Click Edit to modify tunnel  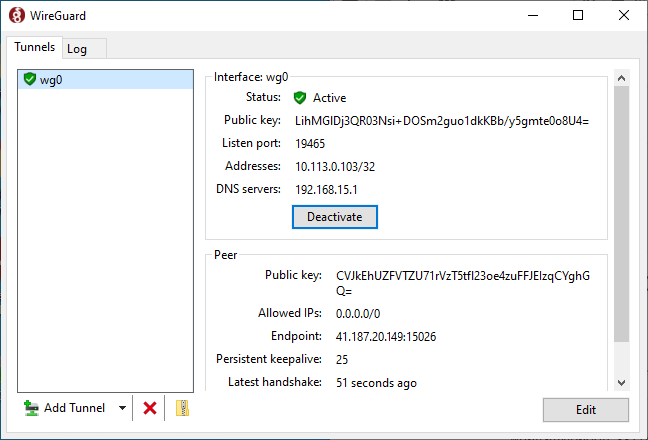[x=586, y=410]
